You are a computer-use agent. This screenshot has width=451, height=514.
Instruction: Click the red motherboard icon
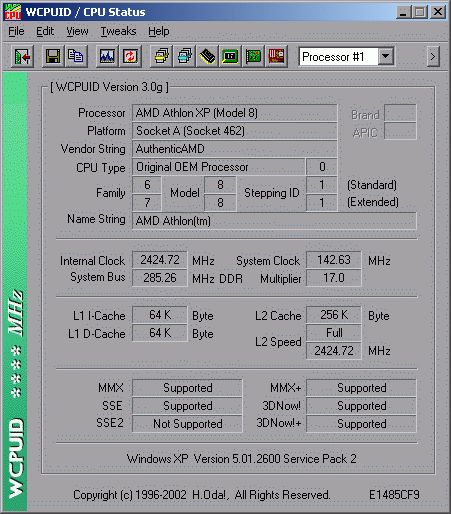point(276,57)
